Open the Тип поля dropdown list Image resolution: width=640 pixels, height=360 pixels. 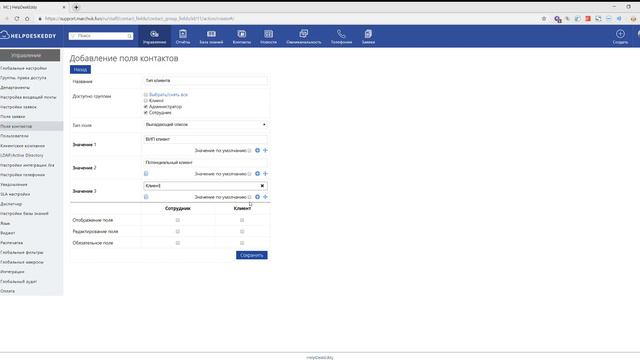click(x=205, y=124)
